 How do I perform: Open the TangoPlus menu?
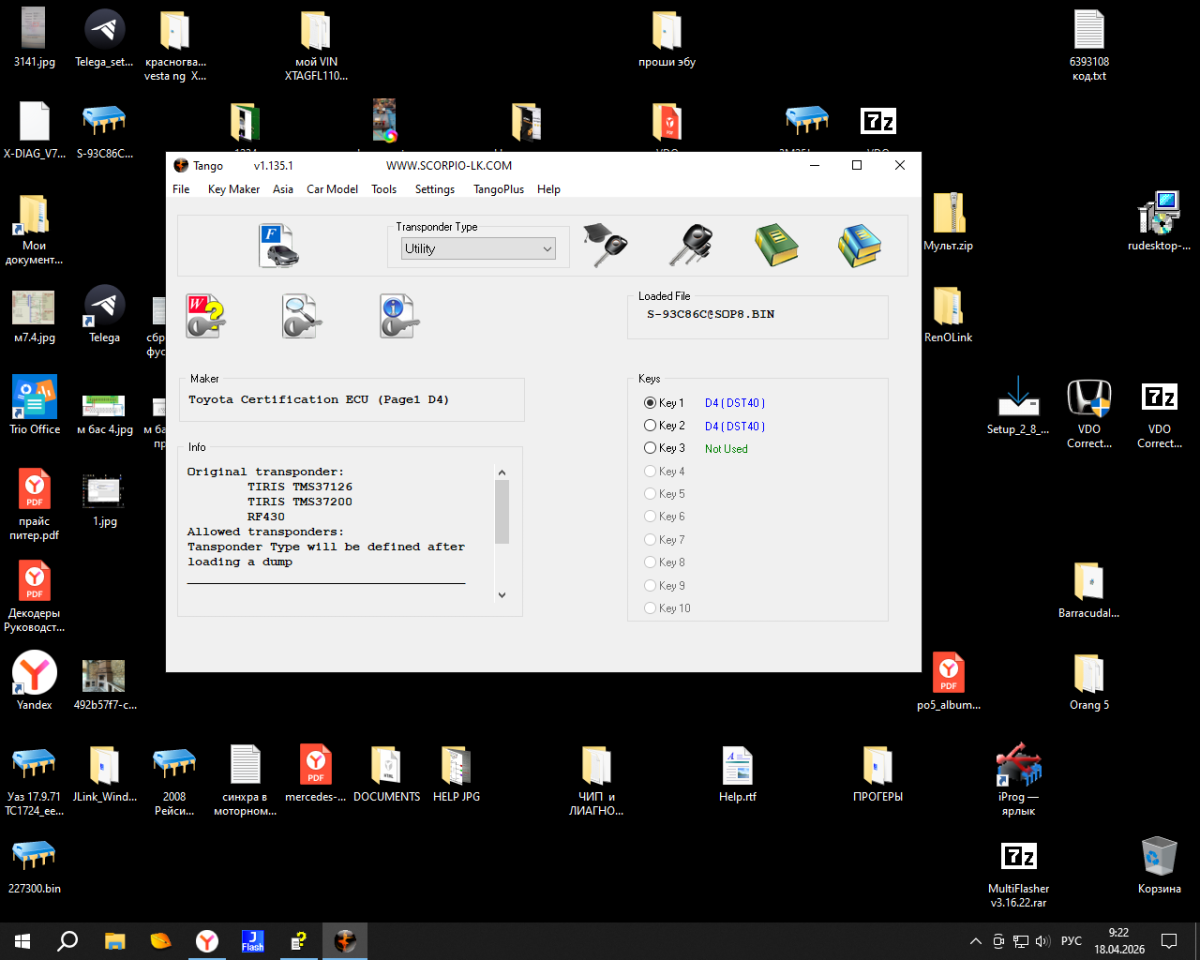(x=498, y=189)
